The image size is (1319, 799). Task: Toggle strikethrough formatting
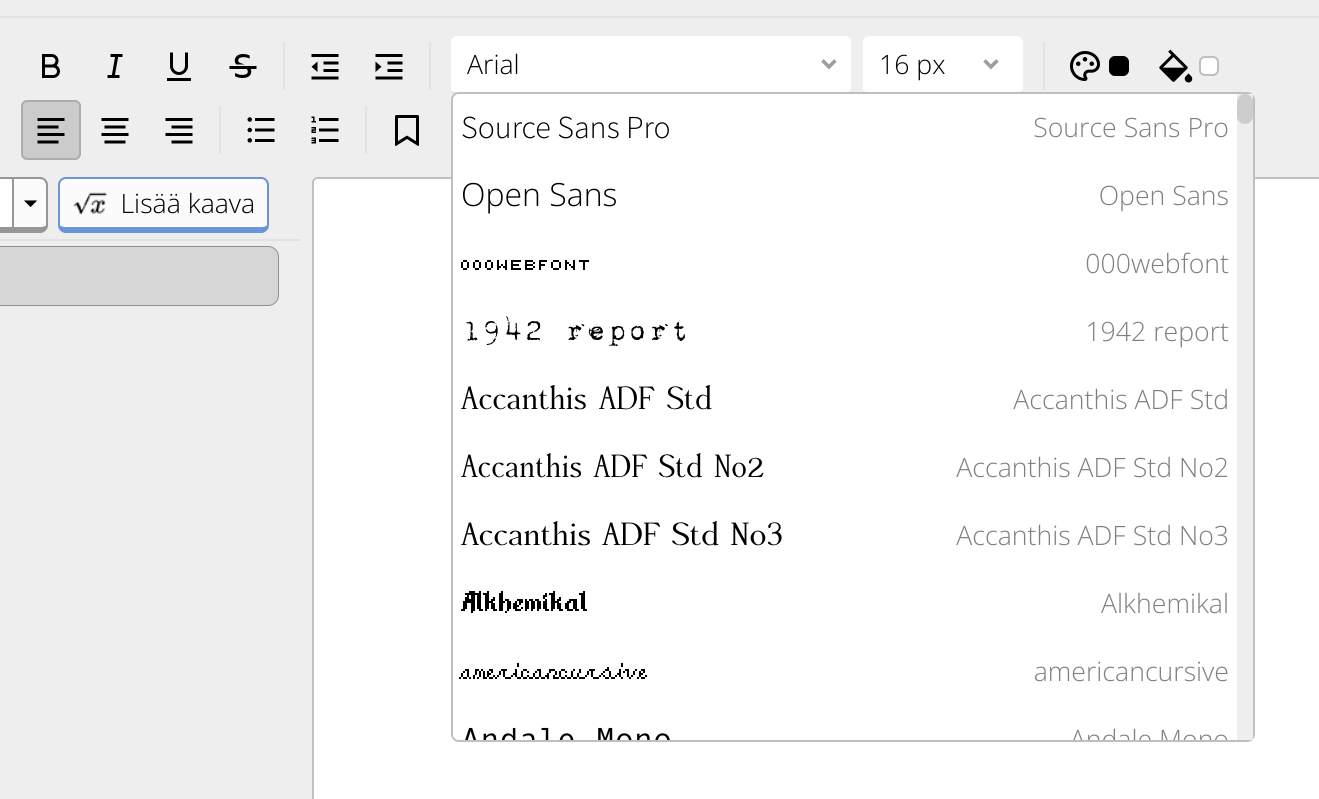[243, 67]
